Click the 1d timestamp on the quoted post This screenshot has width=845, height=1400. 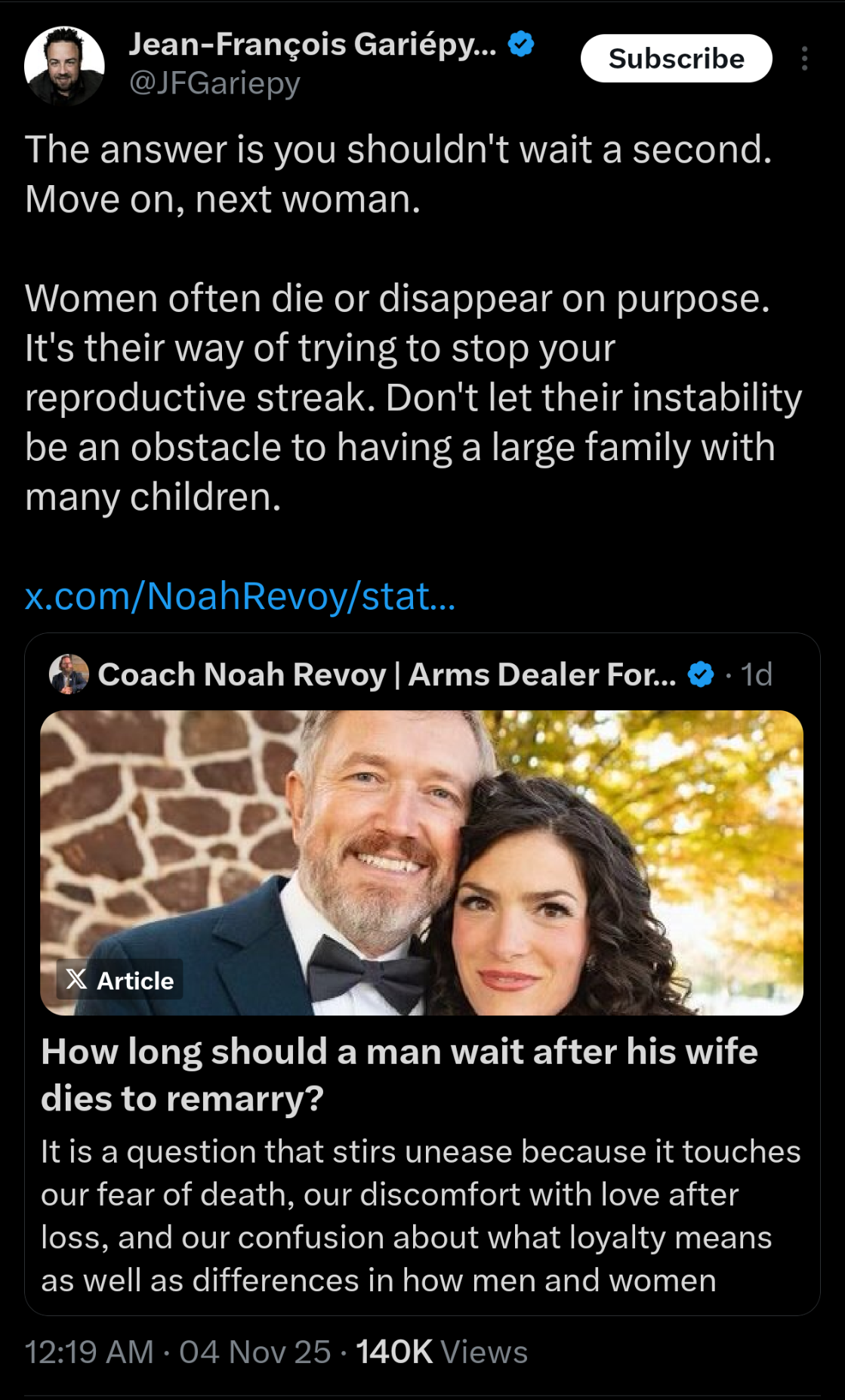(x=757, y=674)
